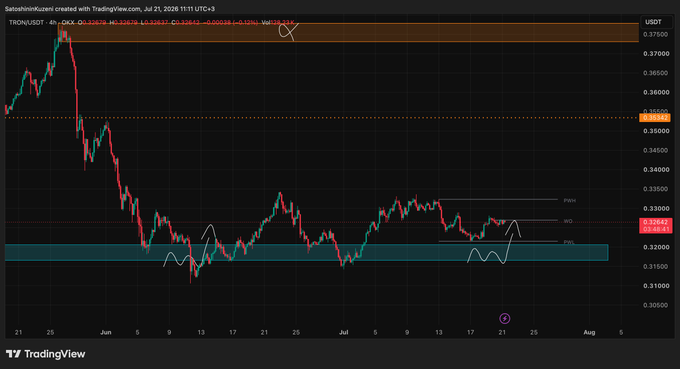
Task: Click the PWH level label
Action: (569, 200)
